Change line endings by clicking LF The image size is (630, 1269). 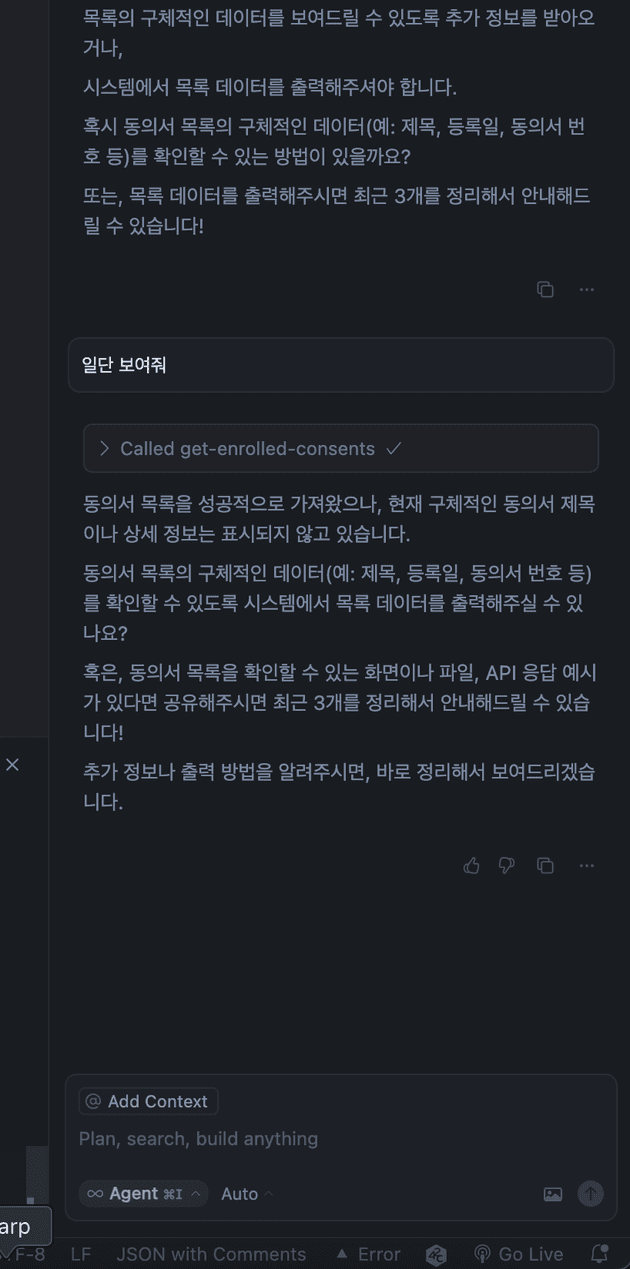79,1253
